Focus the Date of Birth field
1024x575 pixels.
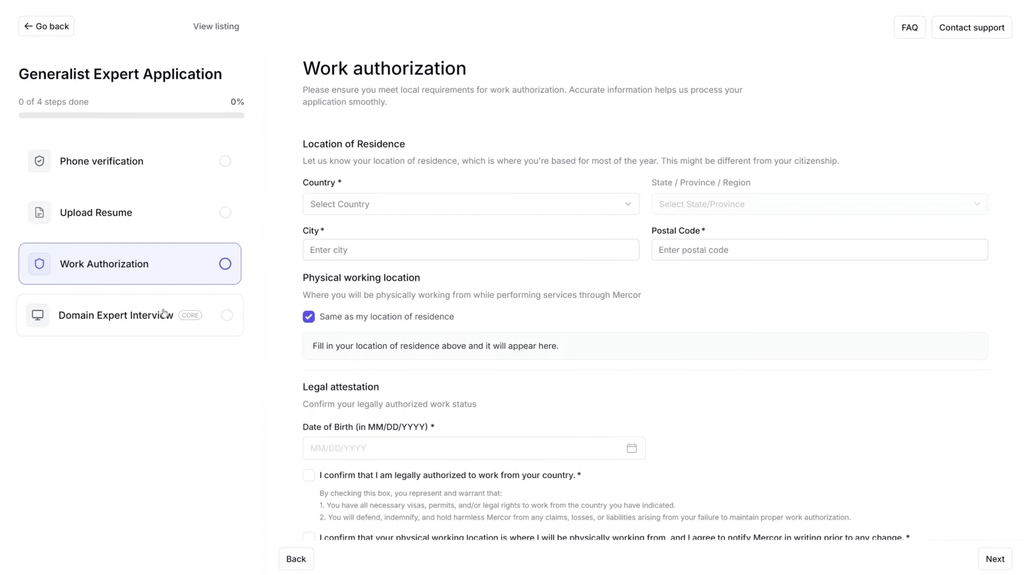(473, 448)
